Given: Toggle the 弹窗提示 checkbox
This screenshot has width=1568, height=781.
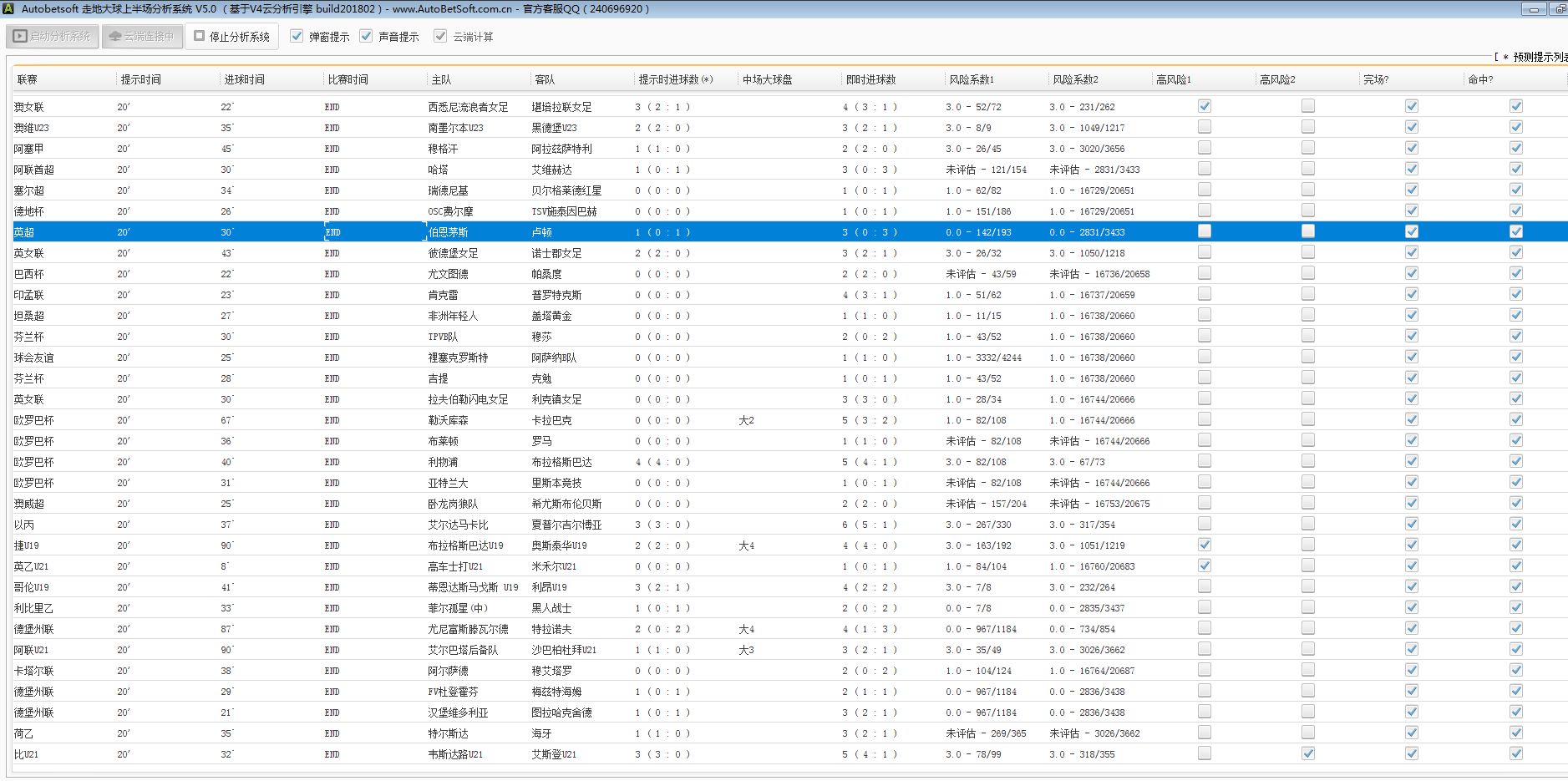Looking at the screenshot, I should pyautogui.click(x=297, y=37).
